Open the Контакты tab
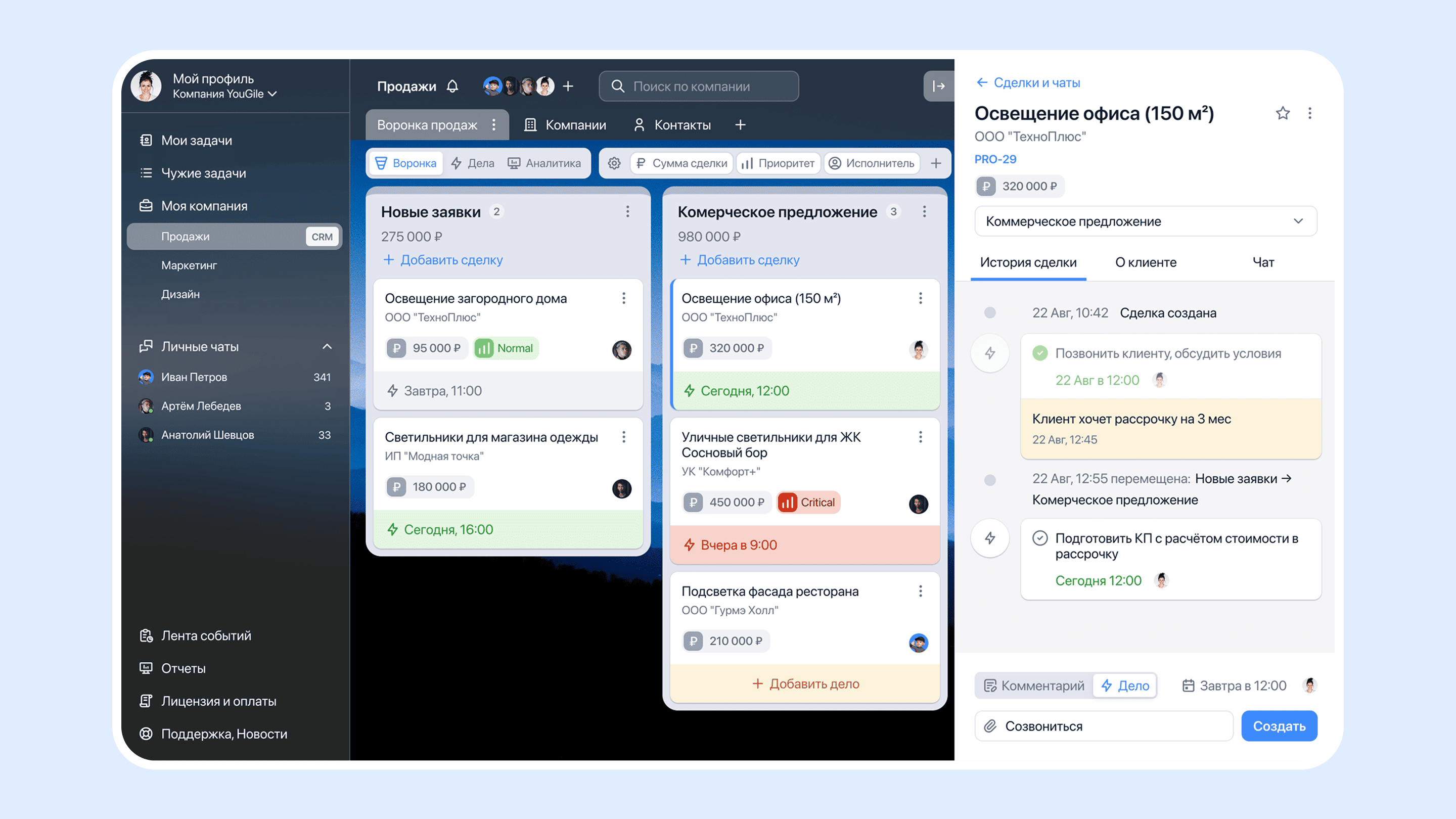This screenshot has height=819, width=1456. pyautogui.click(x=672, y=125)
